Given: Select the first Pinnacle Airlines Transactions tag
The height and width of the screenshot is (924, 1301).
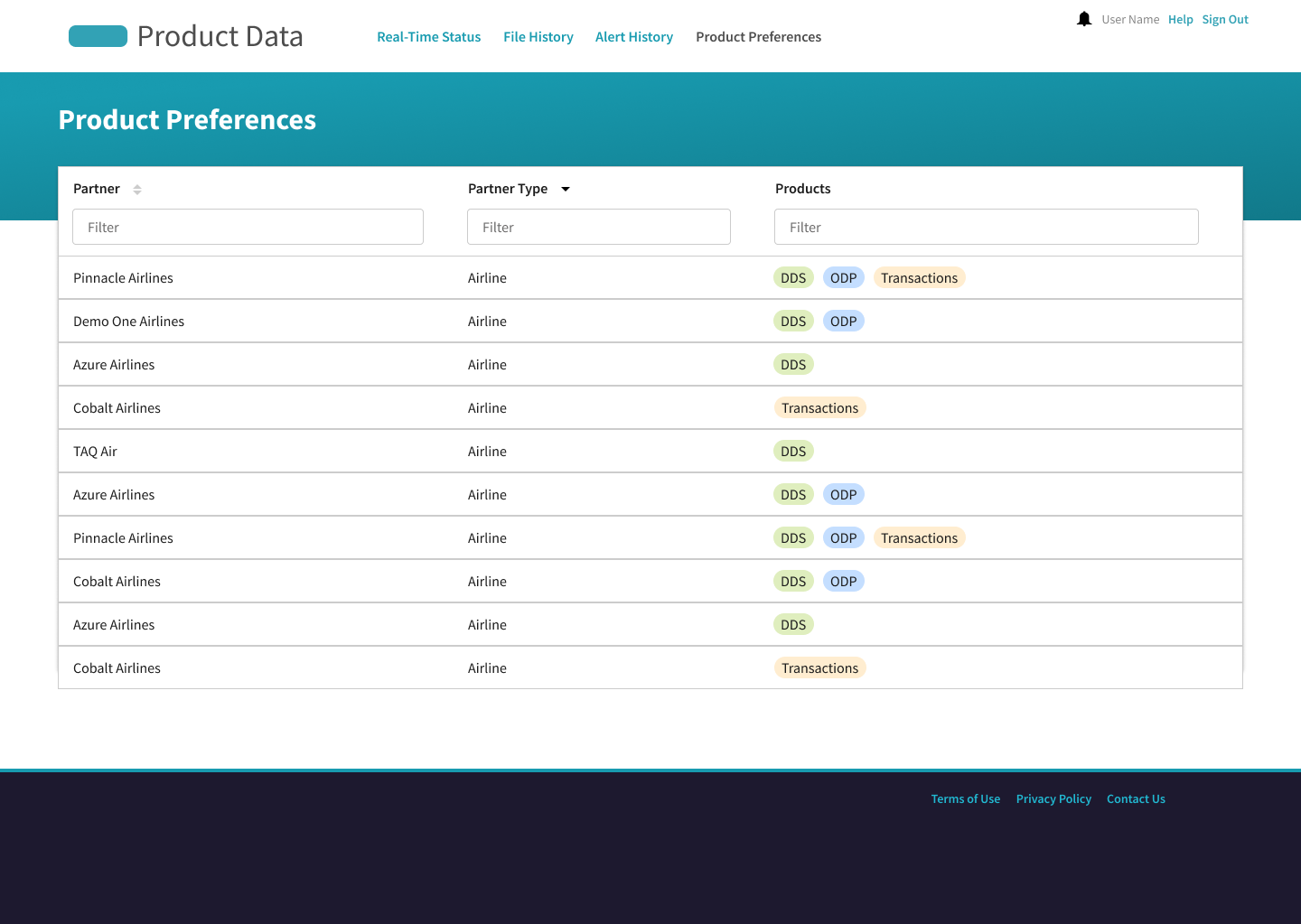Looking at the screenshot, I should point(919,278).
